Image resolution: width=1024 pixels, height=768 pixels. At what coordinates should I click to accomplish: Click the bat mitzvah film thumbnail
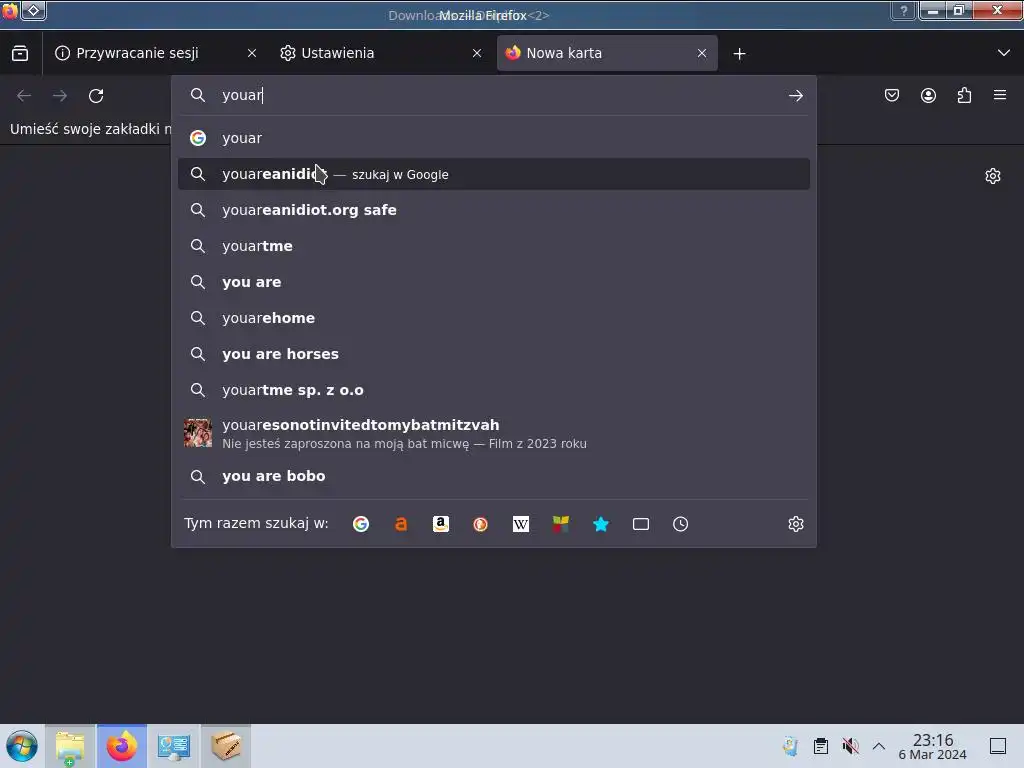pyautogui.click(x=197, y=433)
